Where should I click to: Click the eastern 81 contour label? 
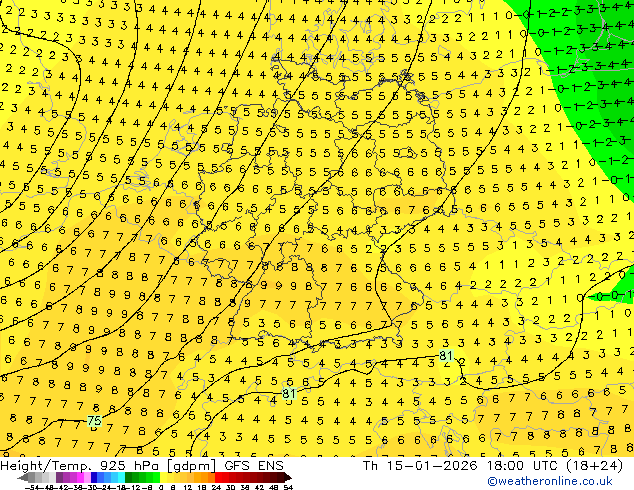tap(446, 355)
